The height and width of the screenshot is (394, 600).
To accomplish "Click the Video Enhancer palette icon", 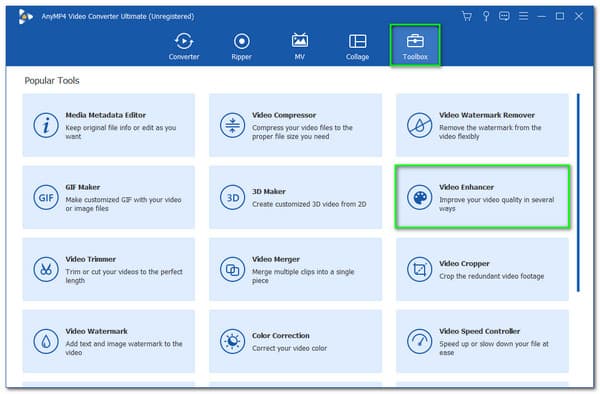I will tap(419, 197).
